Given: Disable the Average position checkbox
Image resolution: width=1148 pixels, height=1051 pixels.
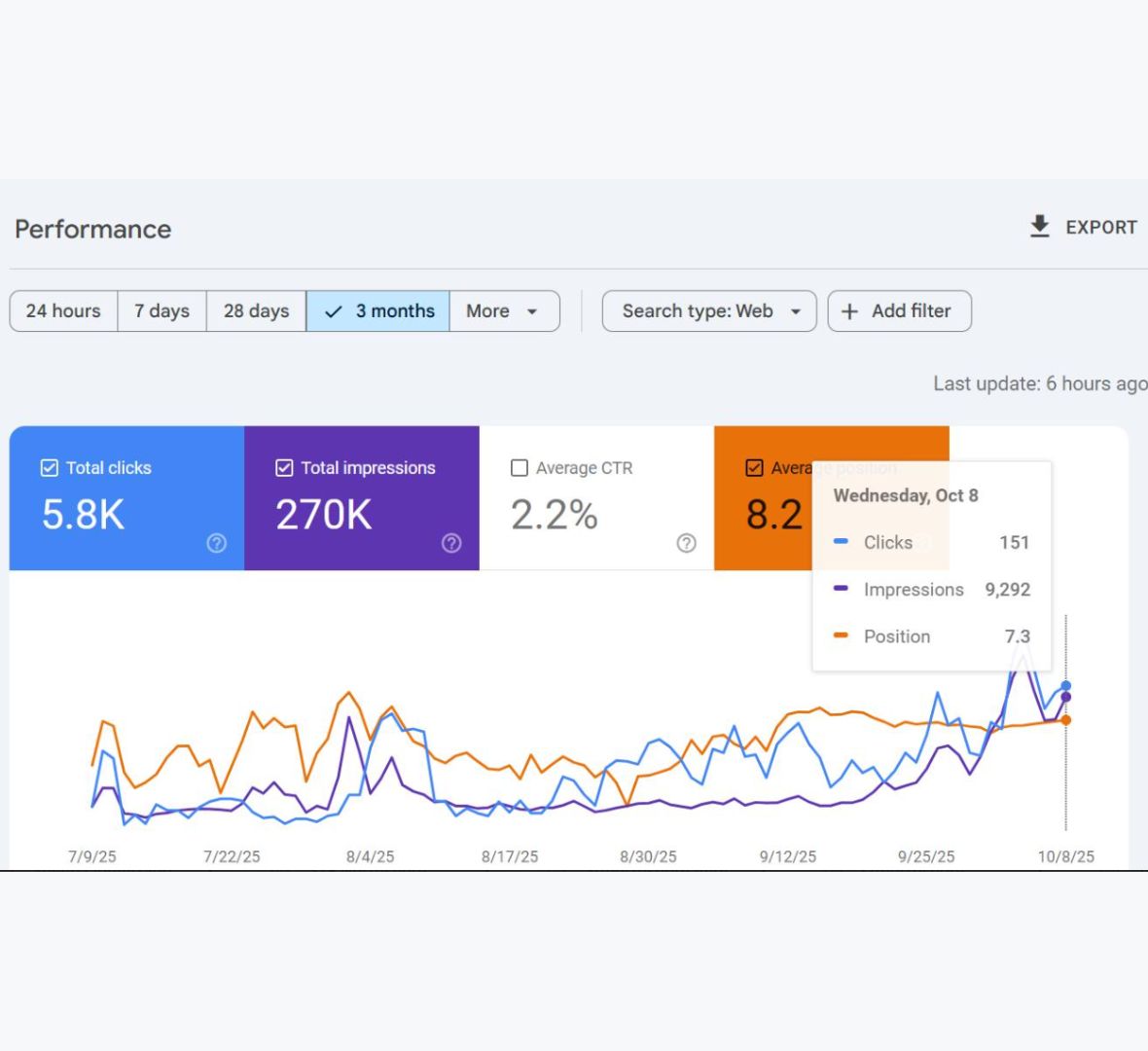Looking at the screenshot, I should 754,468.
